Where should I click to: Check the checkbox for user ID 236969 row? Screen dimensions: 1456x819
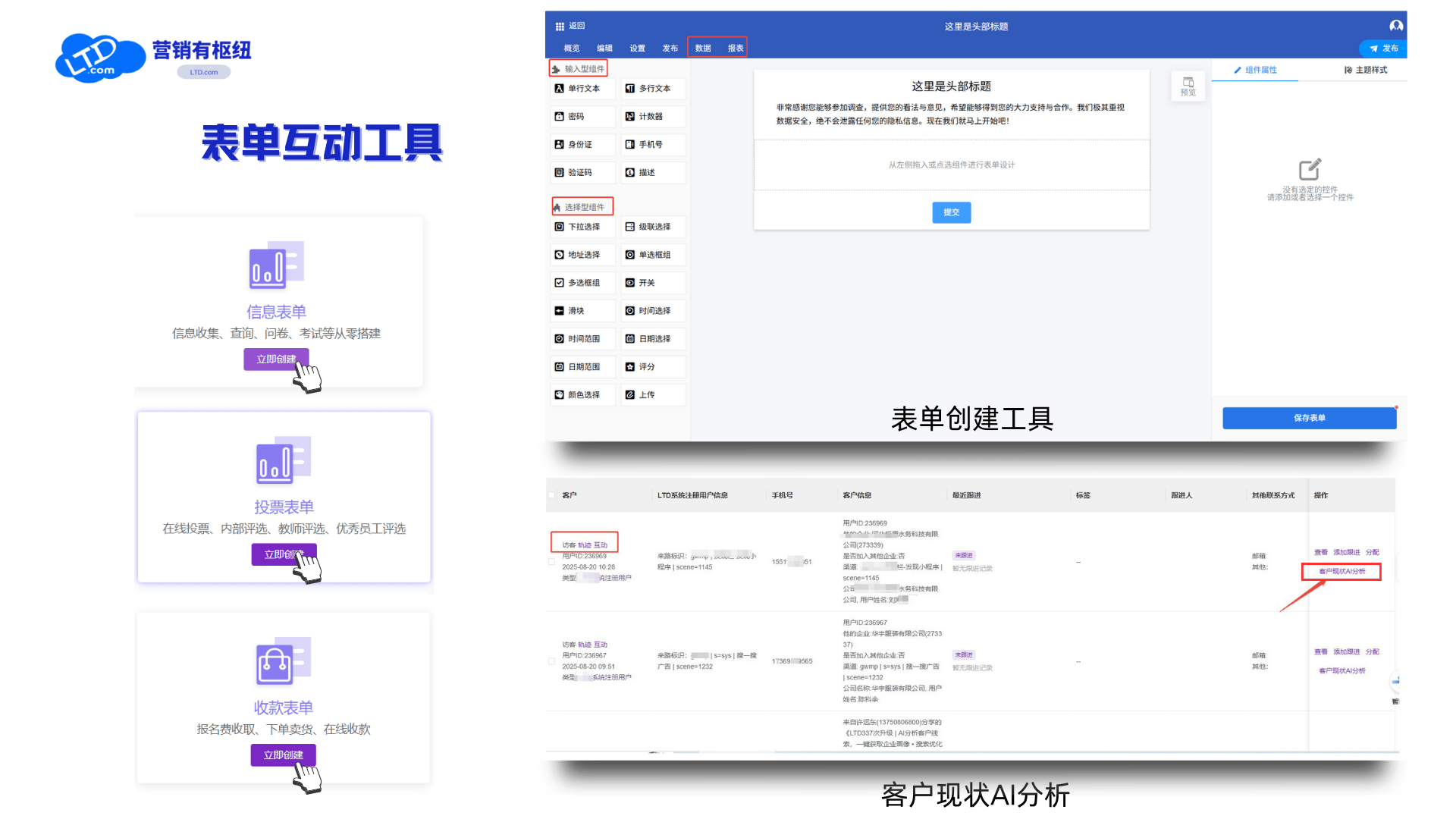click(x=552, y=562)
